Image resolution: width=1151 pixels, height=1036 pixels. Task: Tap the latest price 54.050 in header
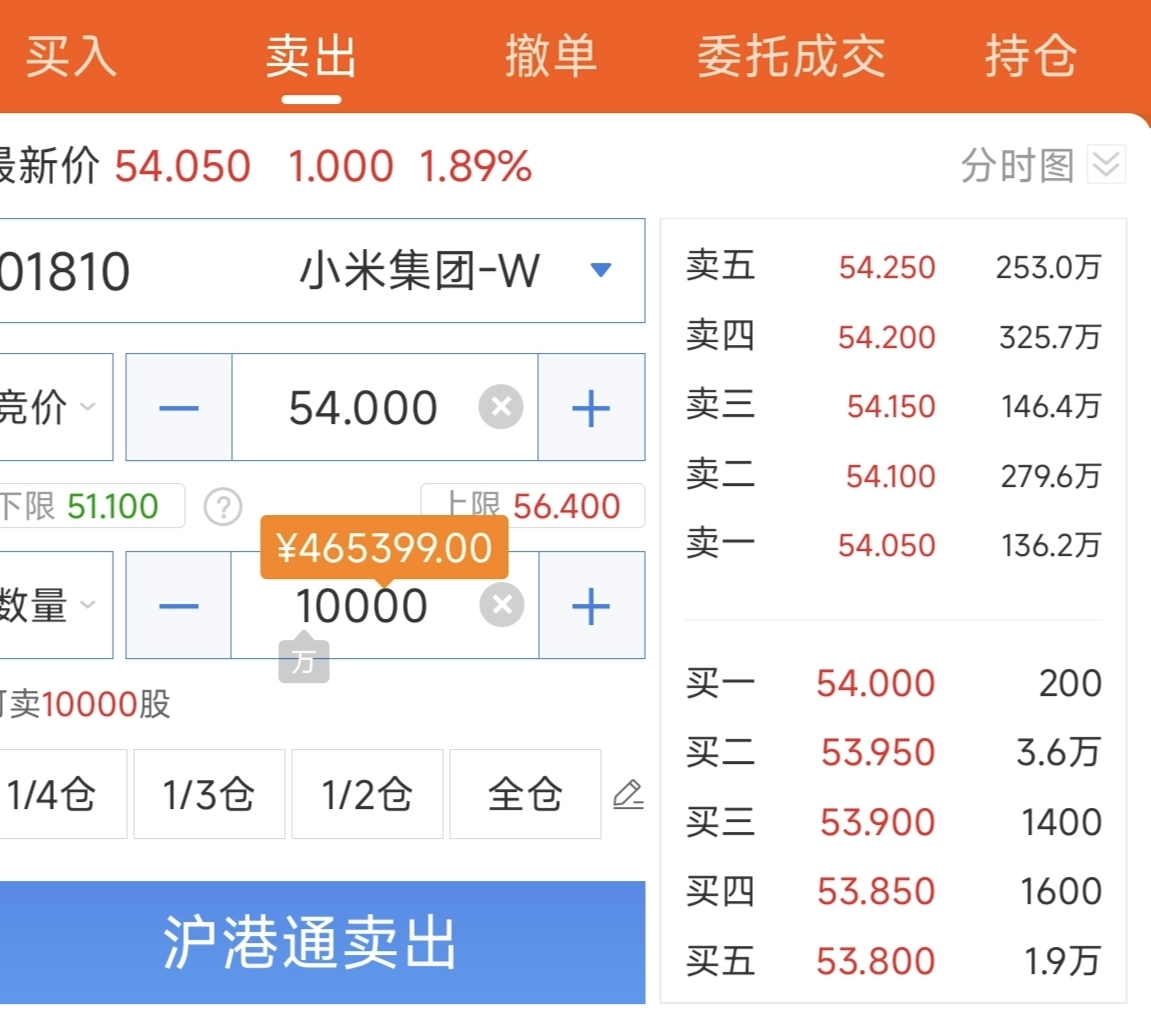[x=183, y=166]
